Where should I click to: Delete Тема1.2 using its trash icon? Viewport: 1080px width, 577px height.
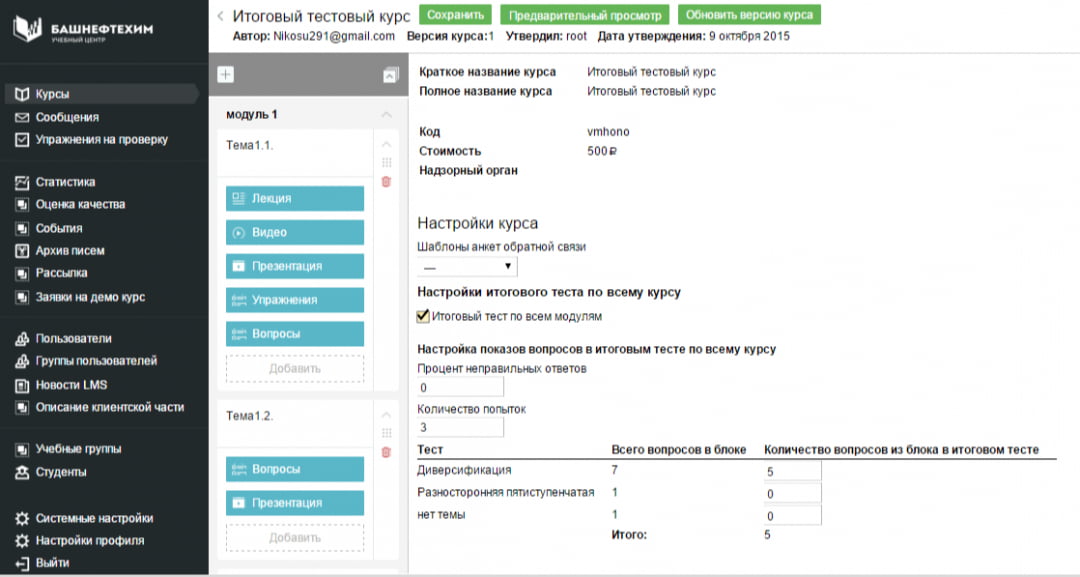coord(386,452)
